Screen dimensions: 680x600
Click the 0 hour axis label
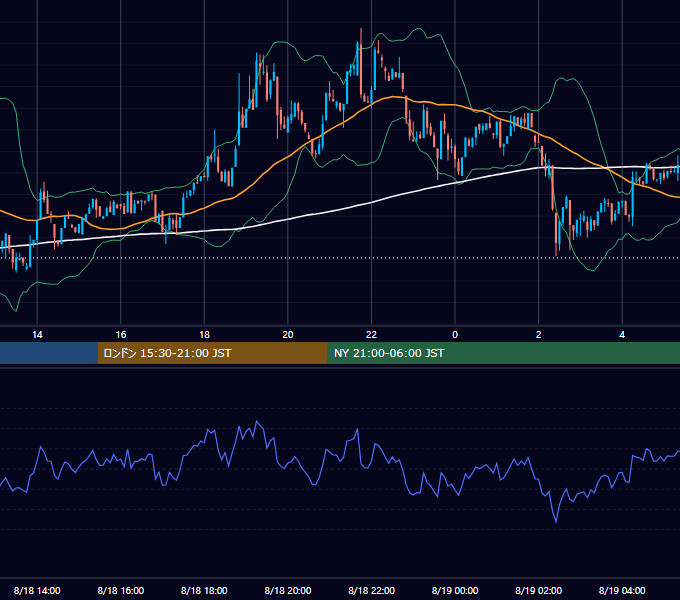(x=455, y=335)
